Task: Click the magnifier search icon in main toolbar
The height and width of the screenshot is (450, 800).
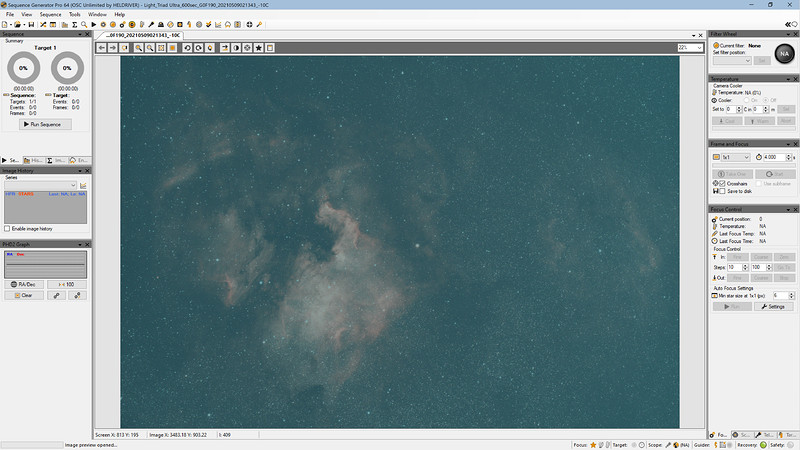Action: tap(84, 24)
